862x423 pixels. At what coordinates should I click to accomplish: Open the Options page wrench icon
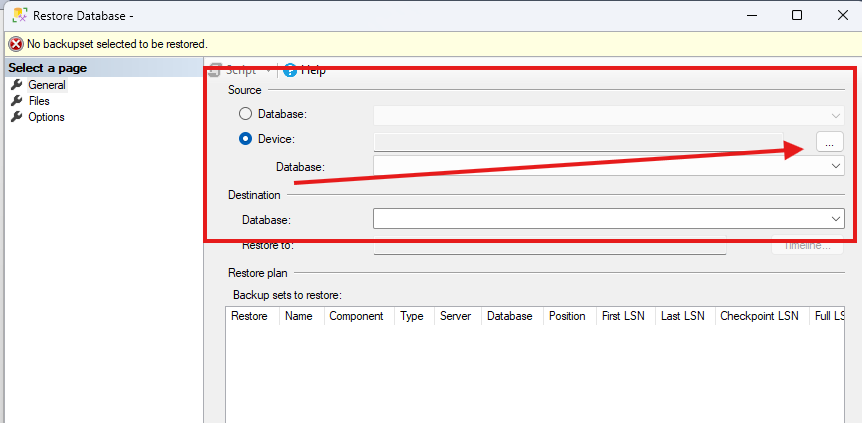(x=17, y=117)
